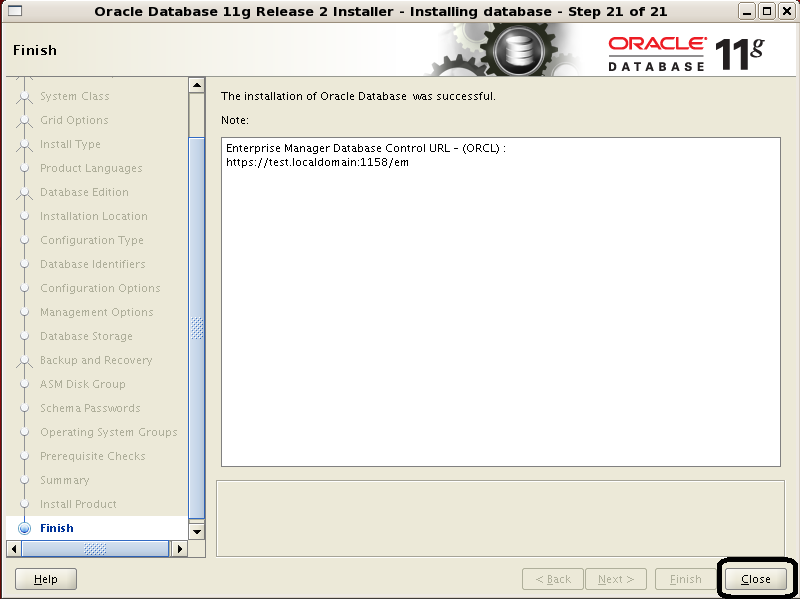Click the sidebar scroll up arrow
800x599 pixels.
pos(196,86)
